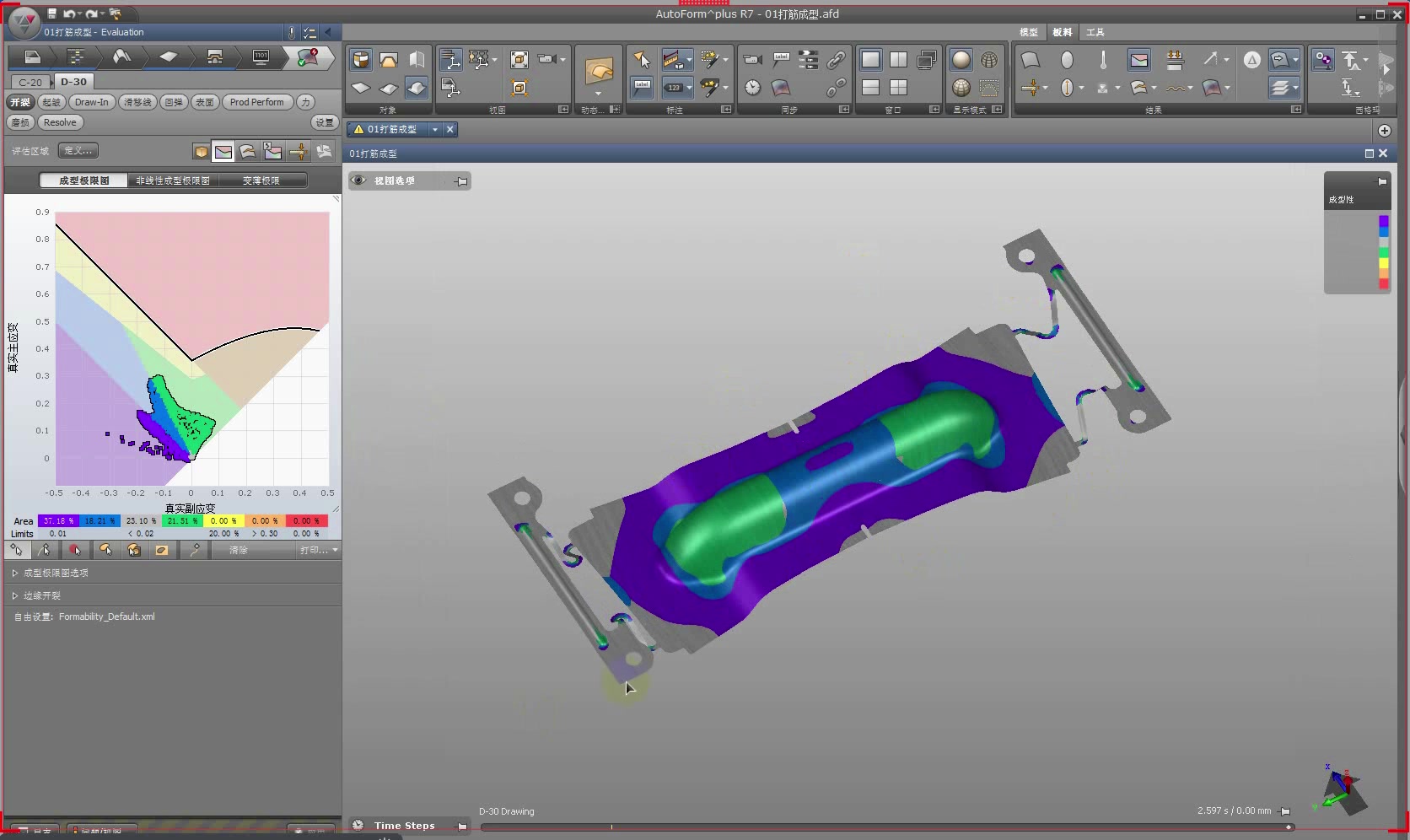Select the four-pane window layout icon
The height and width of the screenshot is (840, 1410).
point(899,88)
